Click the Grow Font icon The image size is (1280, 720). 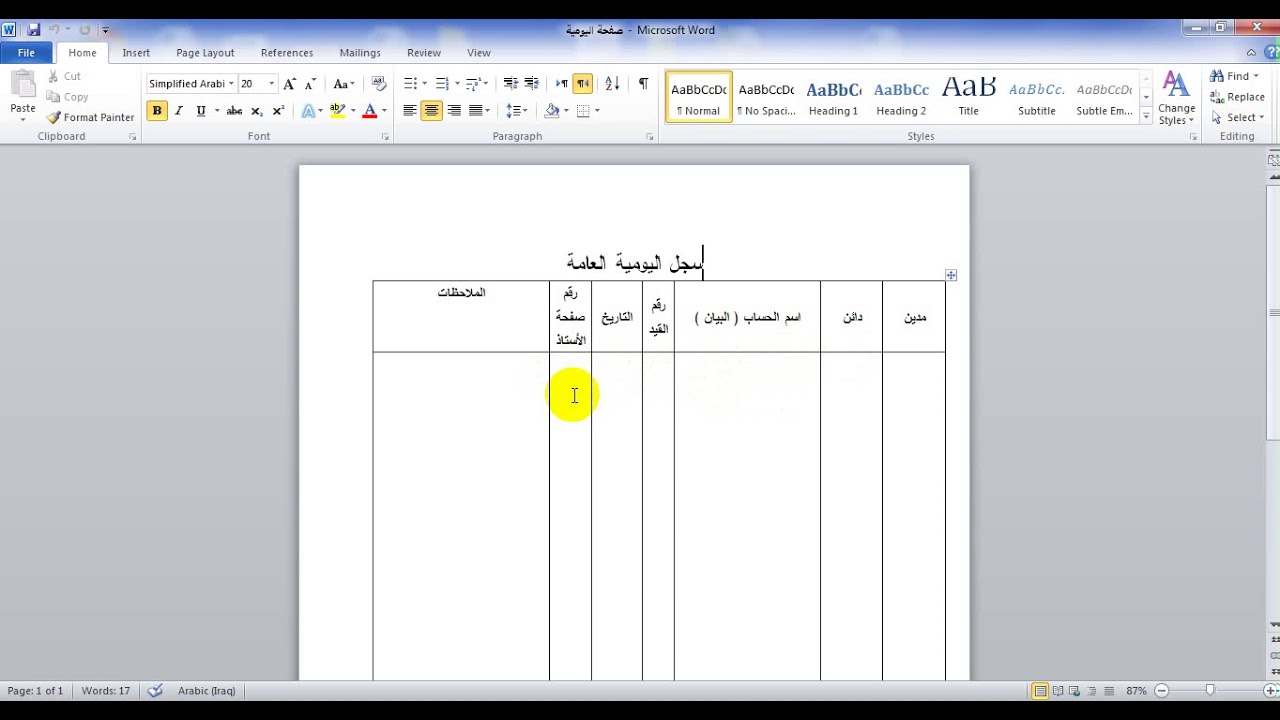click(x=289, y=84)
